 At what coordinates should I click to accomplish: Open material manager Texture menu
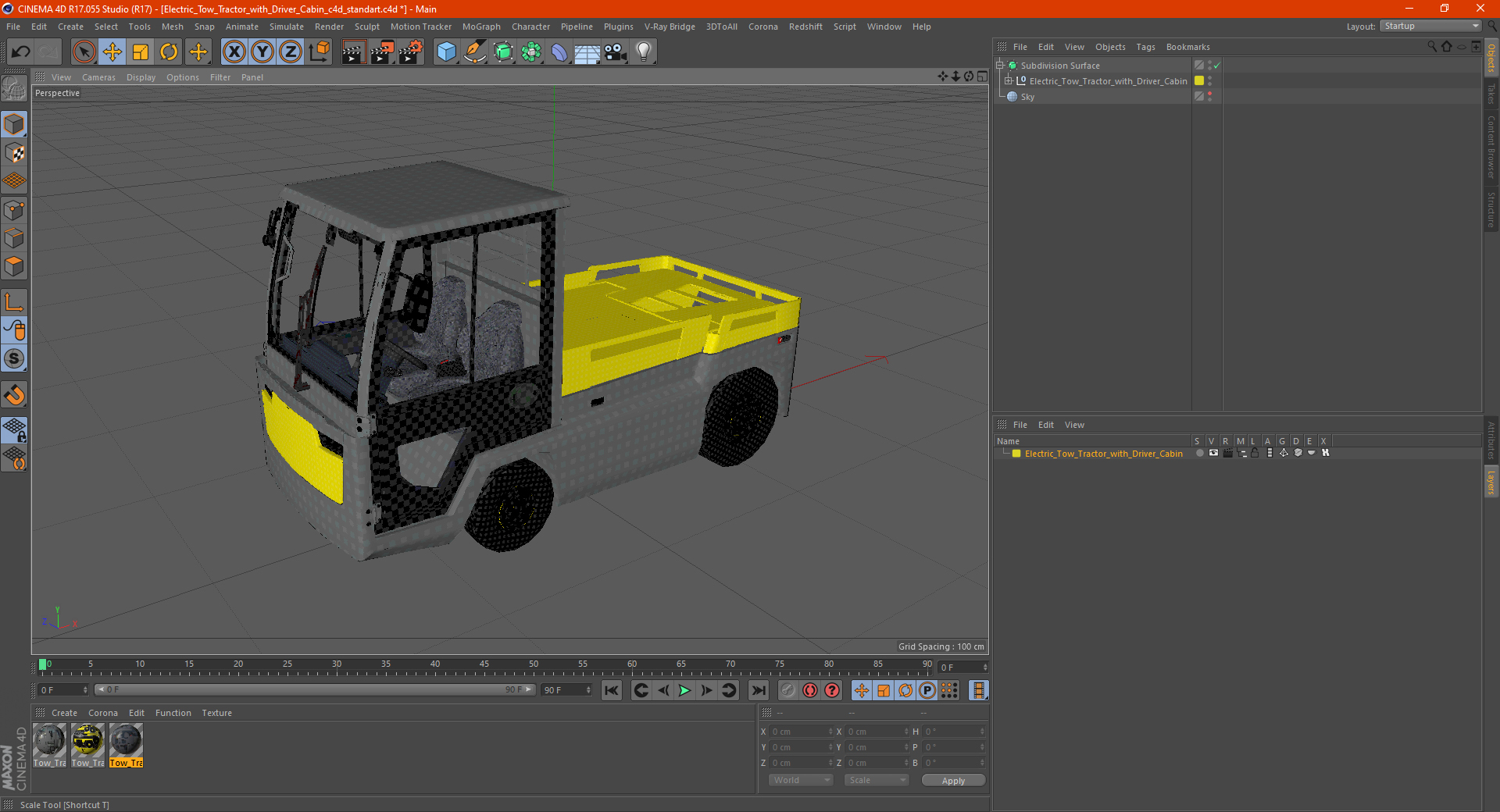[216, 713]
